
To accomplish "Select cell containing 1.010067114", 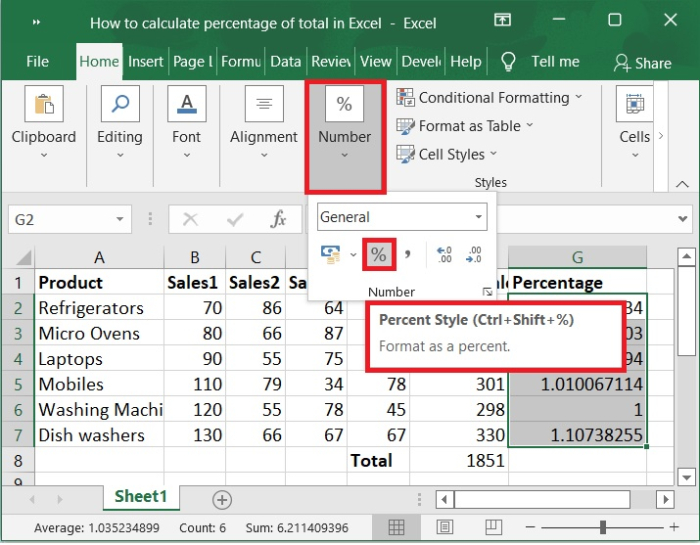I will pyautogui.click(x=577, y=384).
